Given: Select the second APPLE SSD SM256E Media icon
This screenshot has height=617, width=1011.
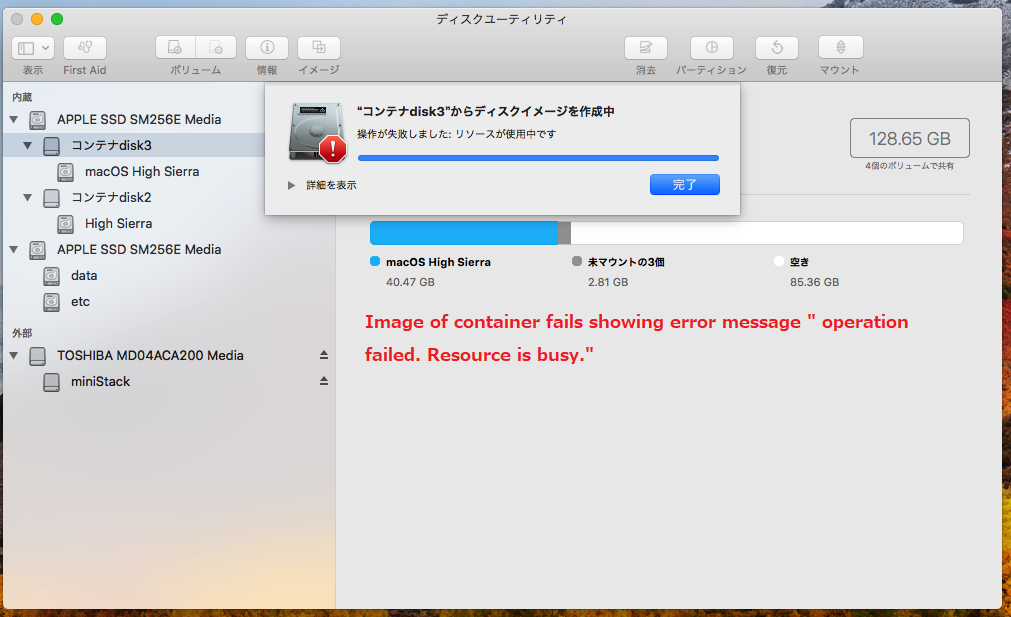Looking at the screenshot, I should (x=37, y=250).
